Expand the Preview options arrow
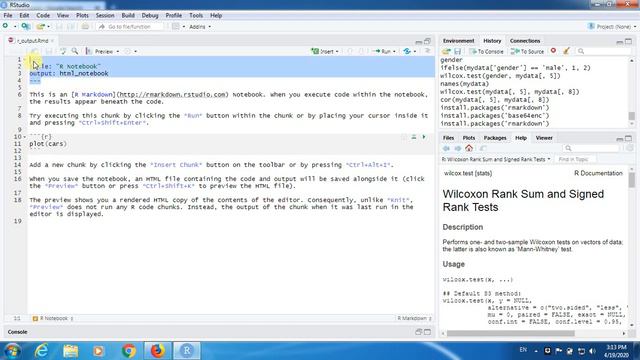 (x=118, y=52)
